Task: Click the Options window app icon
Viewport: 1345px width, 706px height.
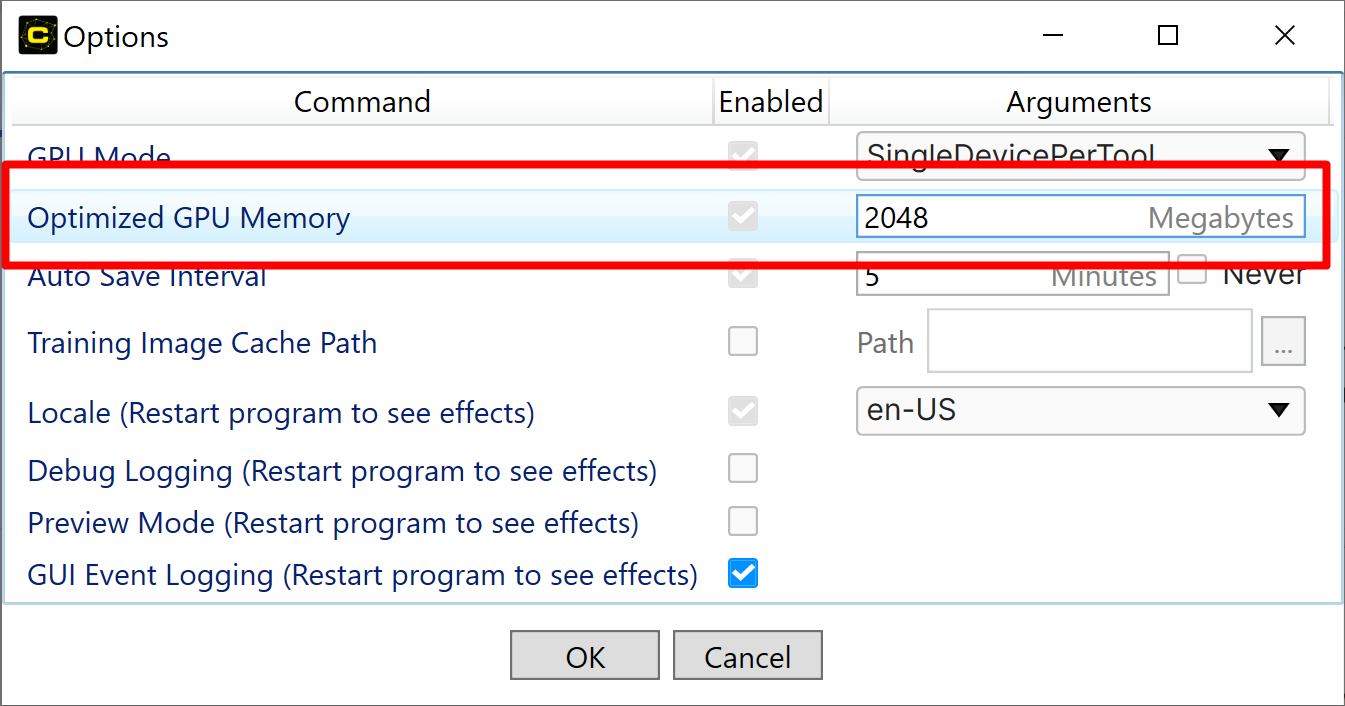Action: click(x=38, y=36)
